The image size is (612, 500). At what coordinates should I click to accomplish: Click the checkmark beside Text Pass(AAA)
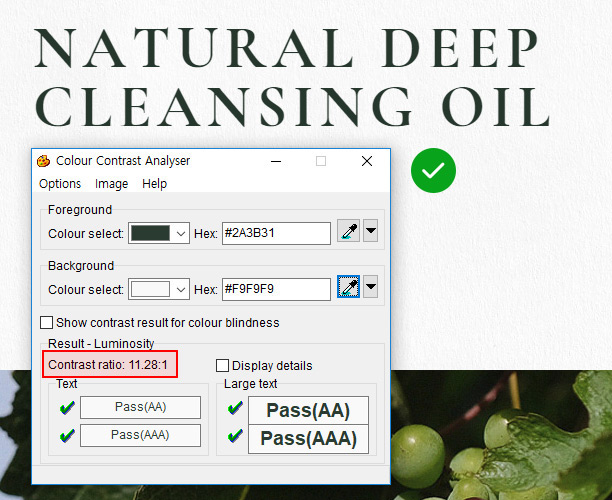coord(67,436)
